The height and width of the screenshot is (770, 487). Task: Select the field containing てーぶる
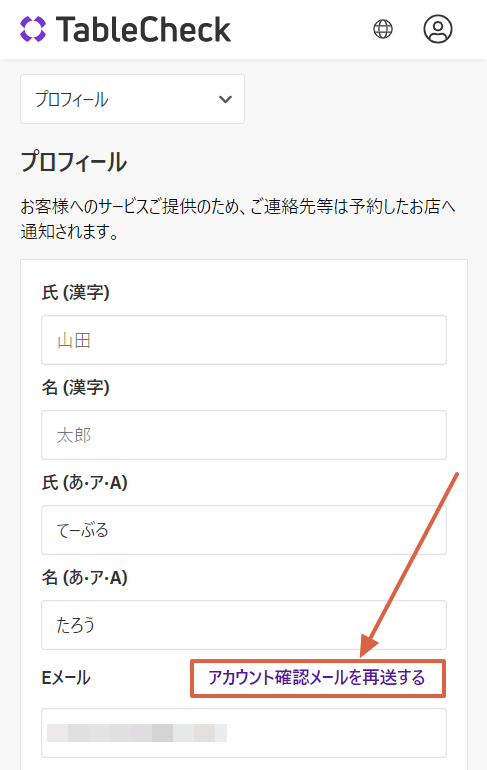[244, 530]
